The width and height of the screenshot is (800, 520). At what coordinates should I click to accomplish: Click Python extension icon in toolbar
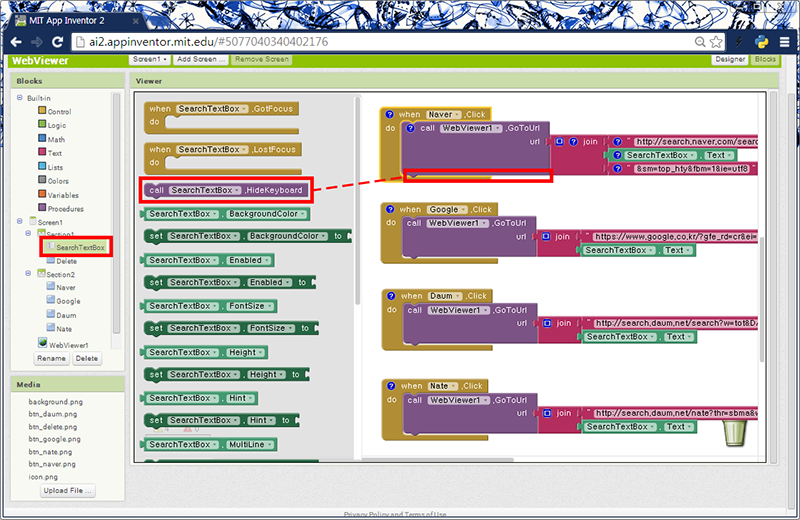tap(762, 42)
